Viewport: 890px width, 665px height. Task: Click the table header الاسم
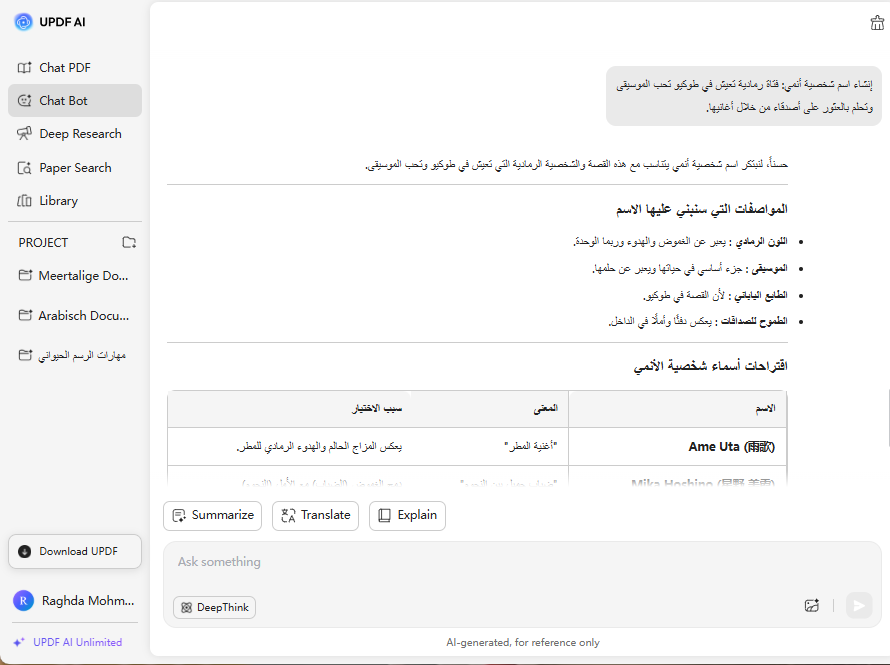point(765,409)
